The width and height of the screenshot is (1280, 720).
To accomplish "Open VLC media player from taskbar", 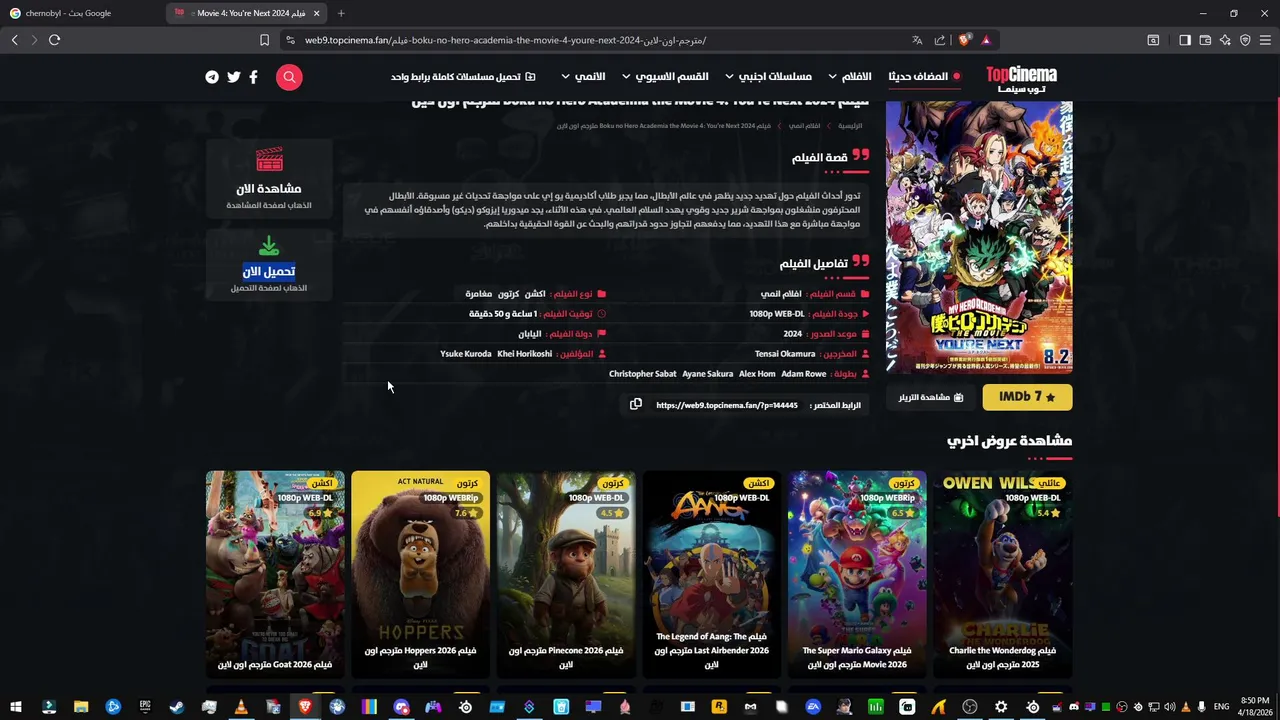I will (241, 707).
